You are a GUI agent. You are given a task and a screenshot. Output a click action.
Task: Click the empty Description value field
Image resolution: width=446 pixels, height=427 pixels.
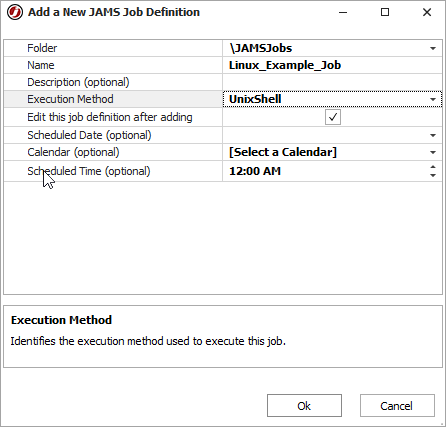332,82
